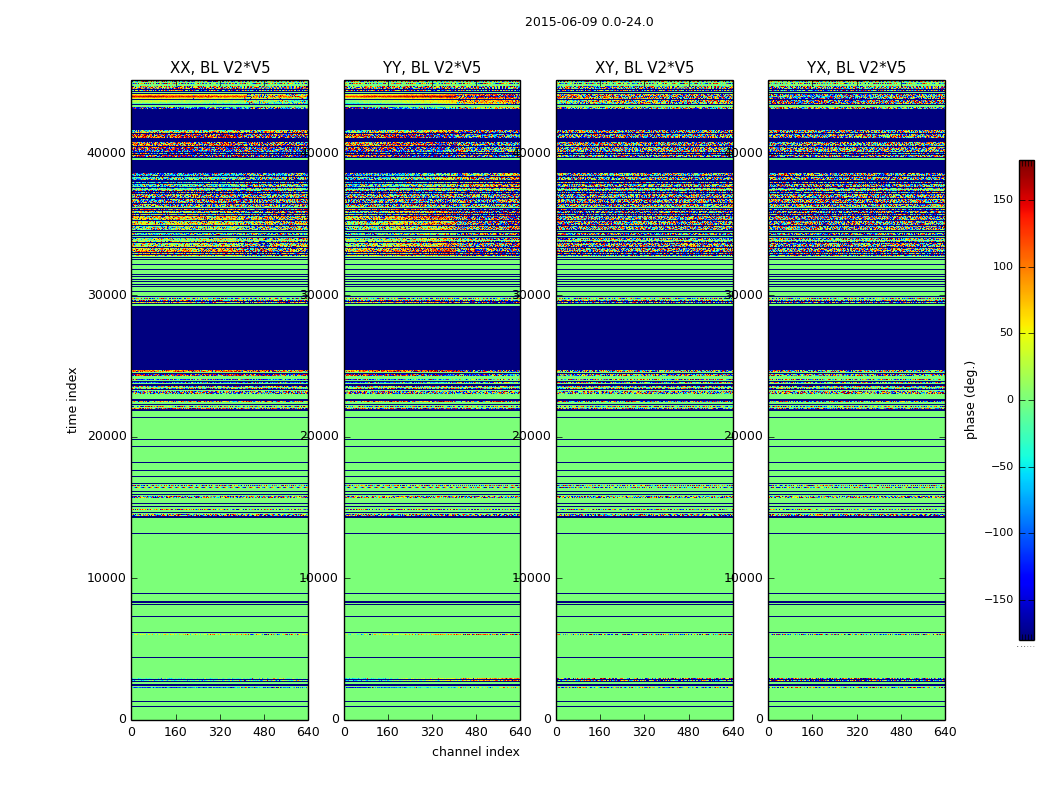Click the channel index x-axis label
The height and width of the screenshot is (800, 1050).
tap(476, 752)
